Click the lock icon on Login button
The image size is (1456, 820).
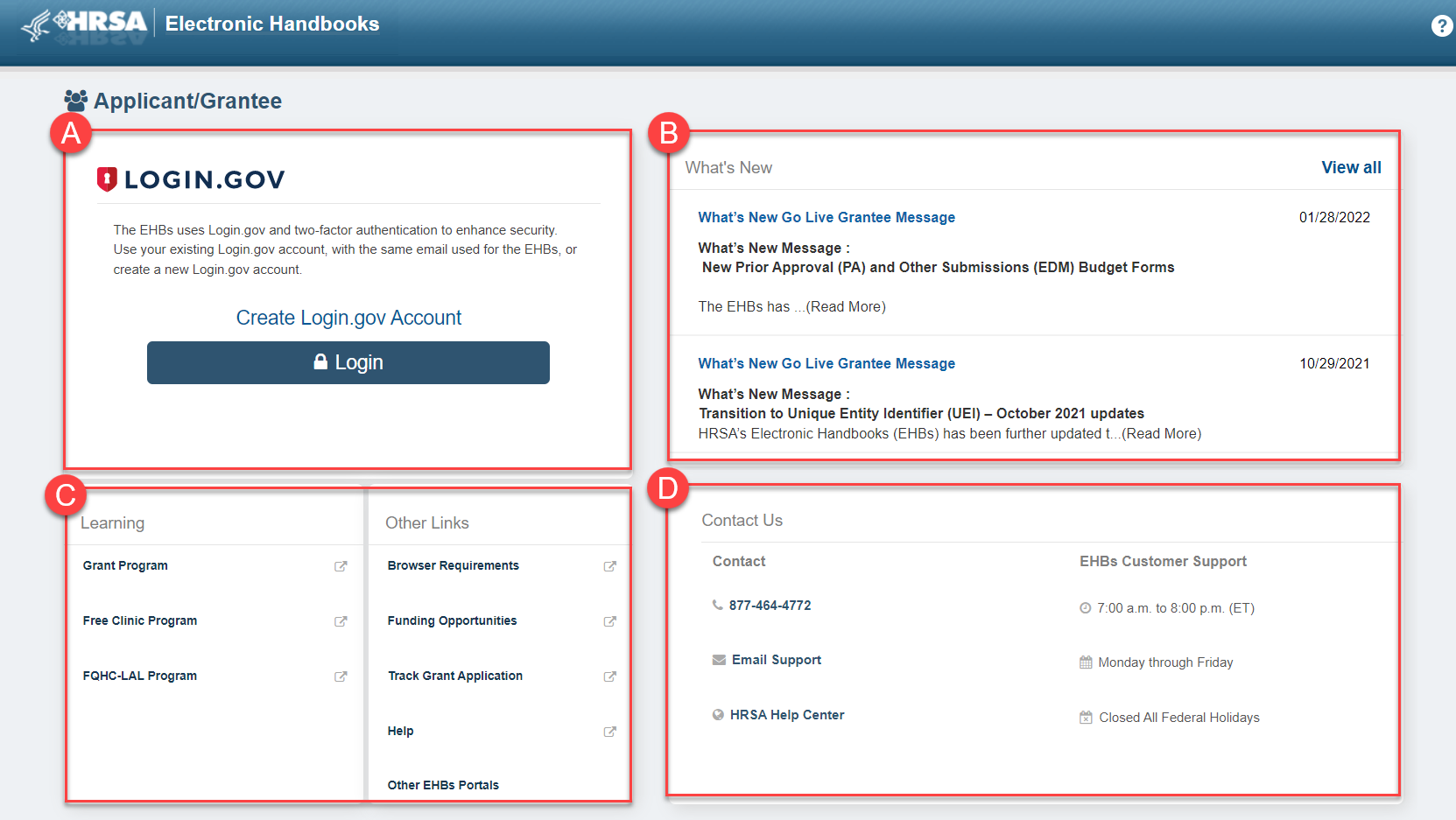click(x=320, y=361)
